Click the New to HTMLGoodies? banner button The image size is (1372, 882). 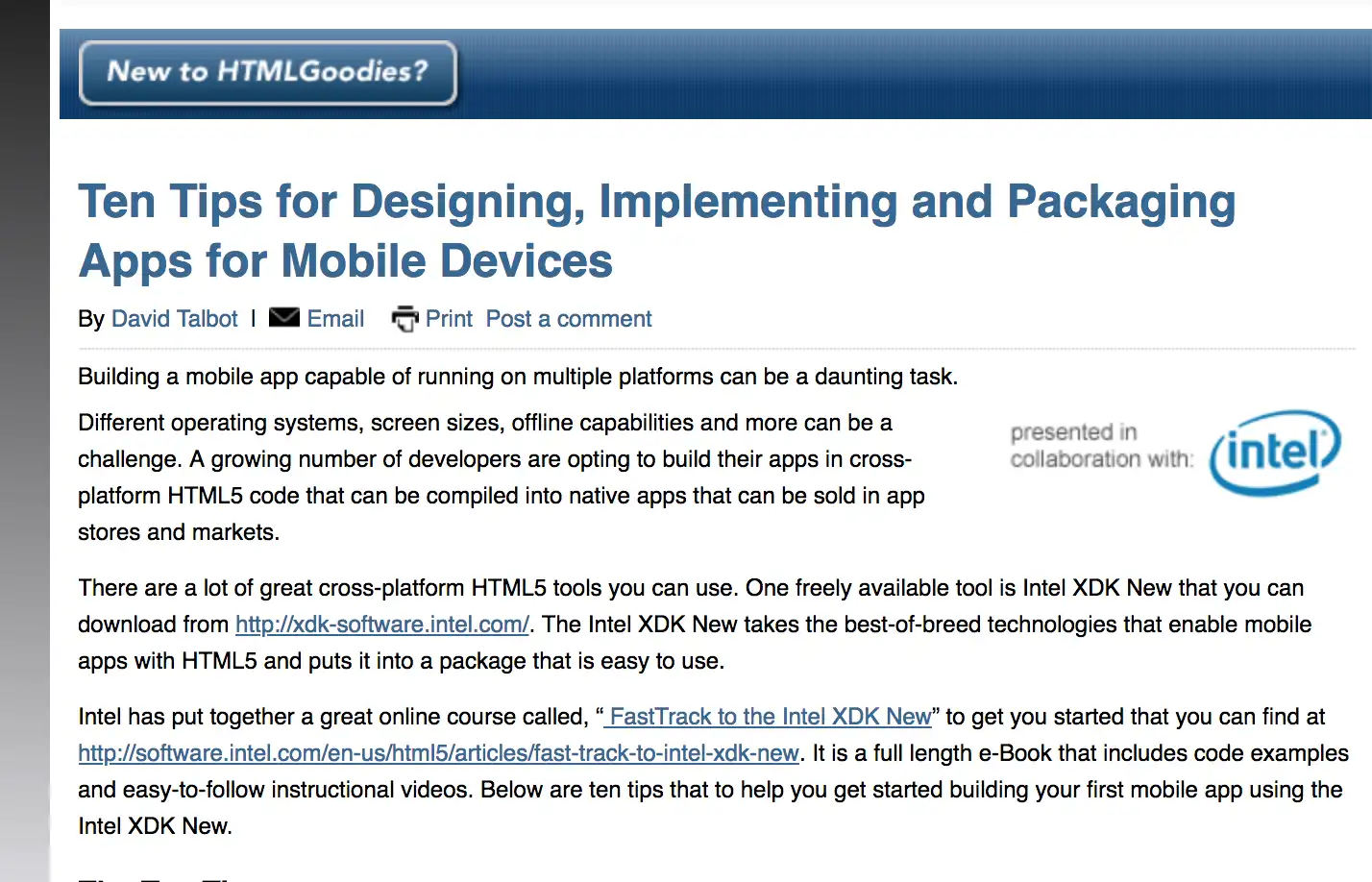pos(268,72)
